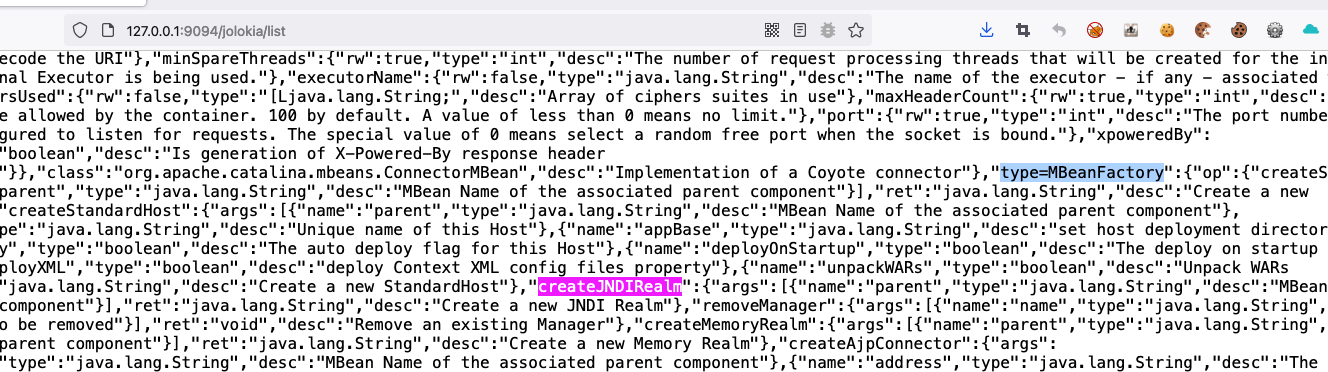The width and height of the screenshot is (1328, 372).
Task: Click the crop screenshot tool icon
Action: [1023, 30]
